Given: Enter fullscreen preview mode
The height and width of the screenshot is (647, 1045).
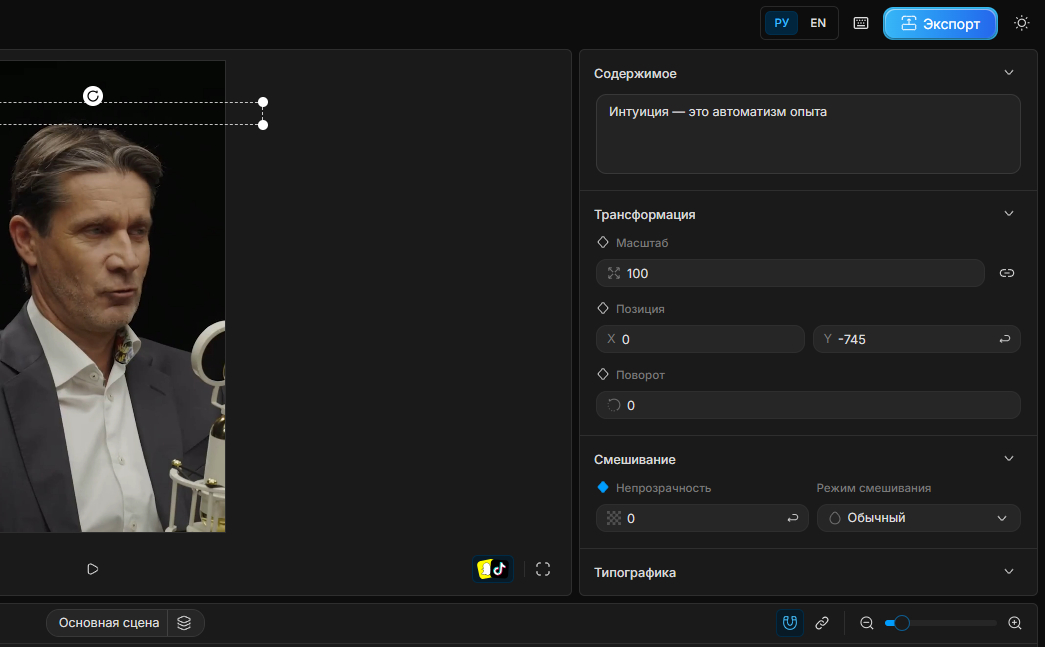Looking at the screenshot, I should coord(543,569).
